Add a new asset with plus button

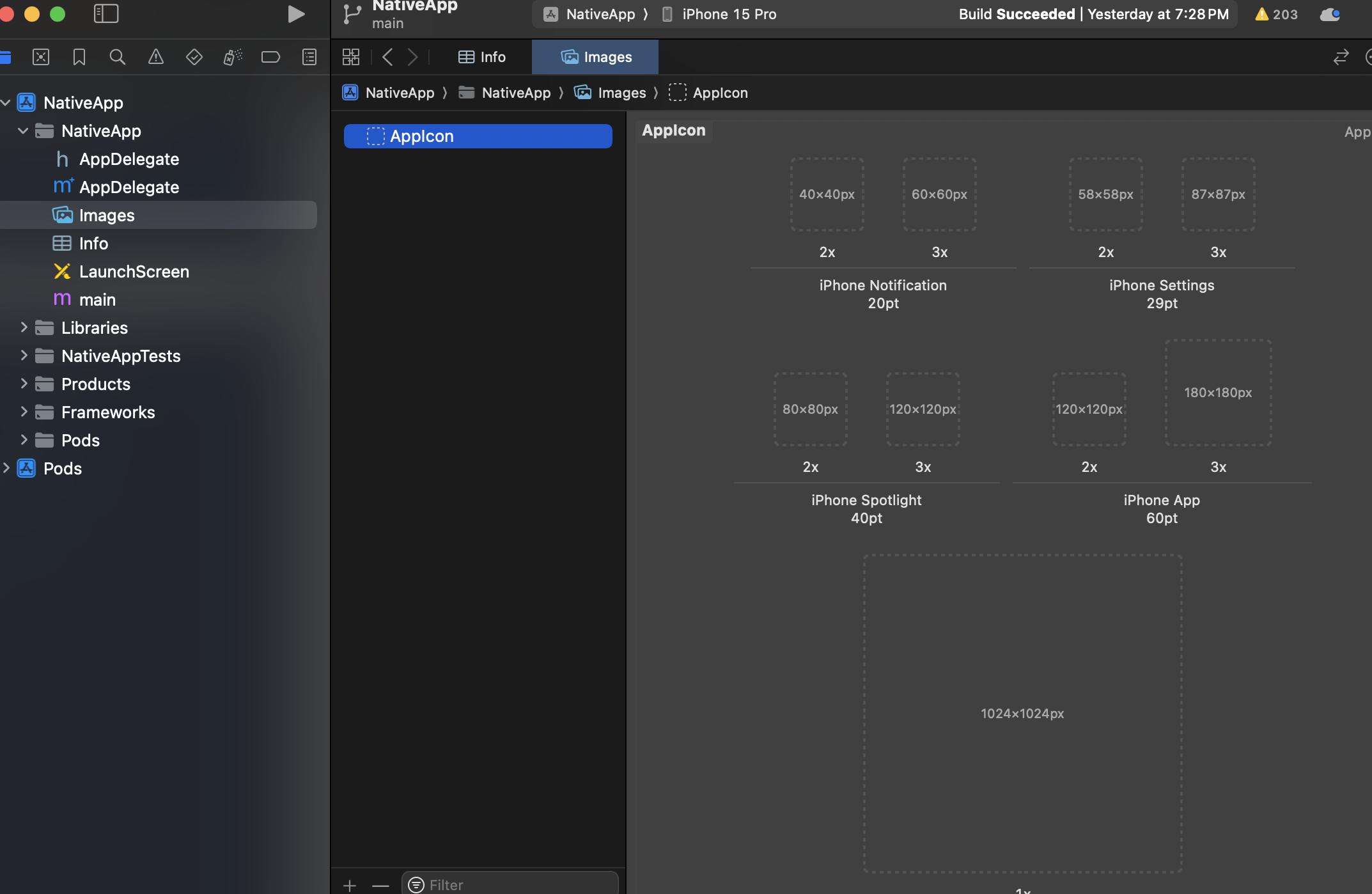pos(350,885)
